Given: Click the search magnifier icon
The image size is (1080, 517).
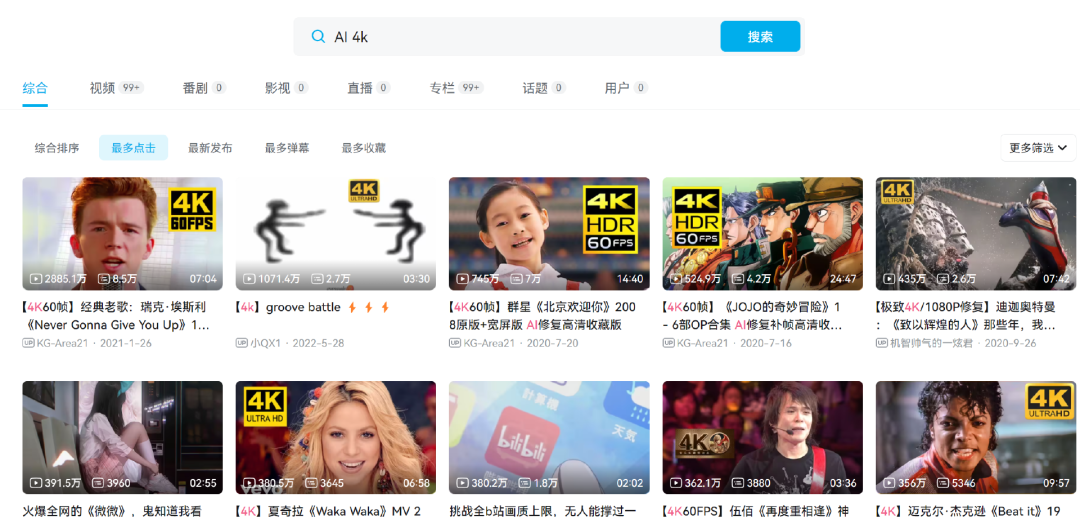Looking at the screenshot, I should tap(318, 36).
